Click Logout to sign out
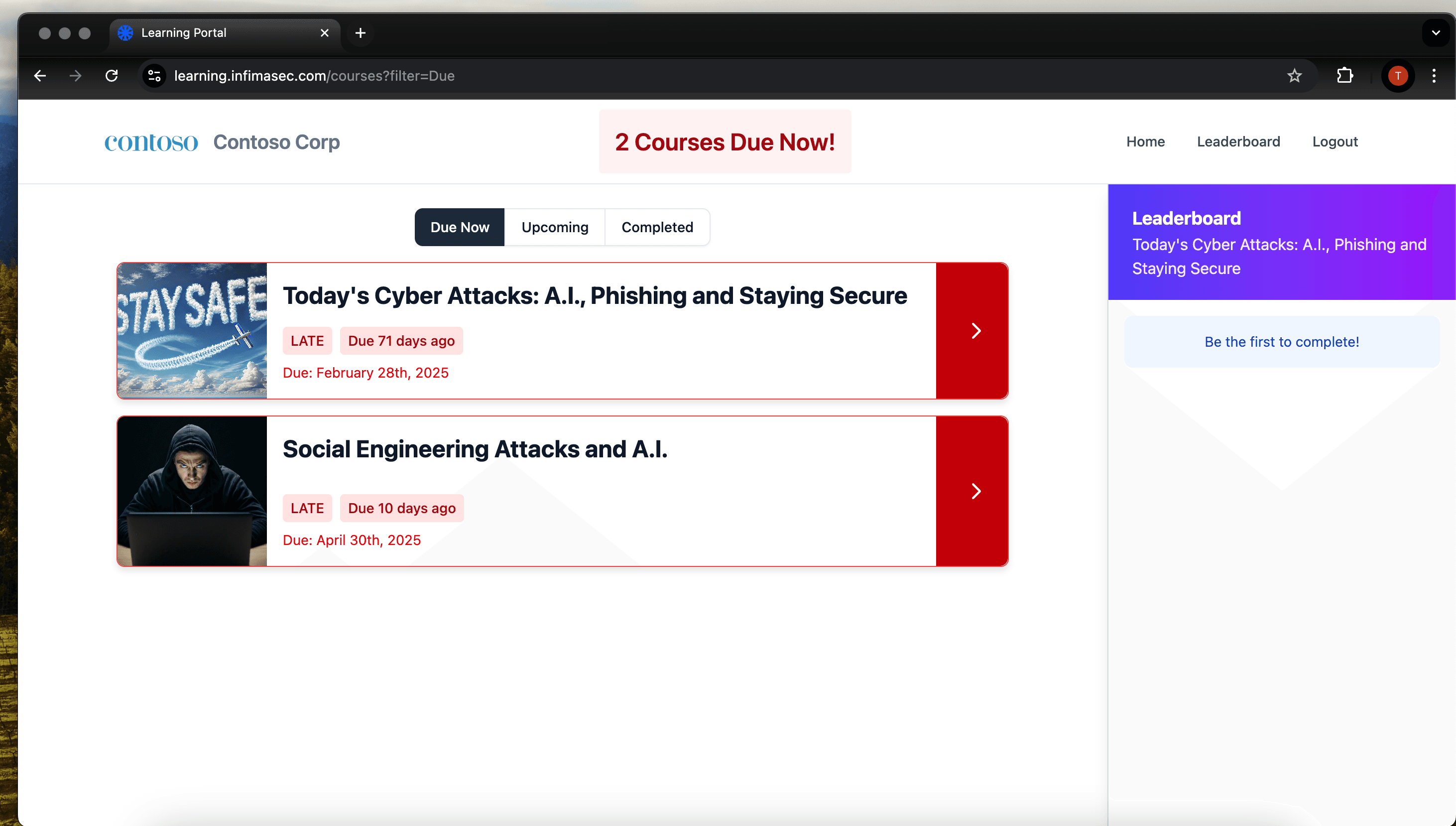 tap(1335, 142)
